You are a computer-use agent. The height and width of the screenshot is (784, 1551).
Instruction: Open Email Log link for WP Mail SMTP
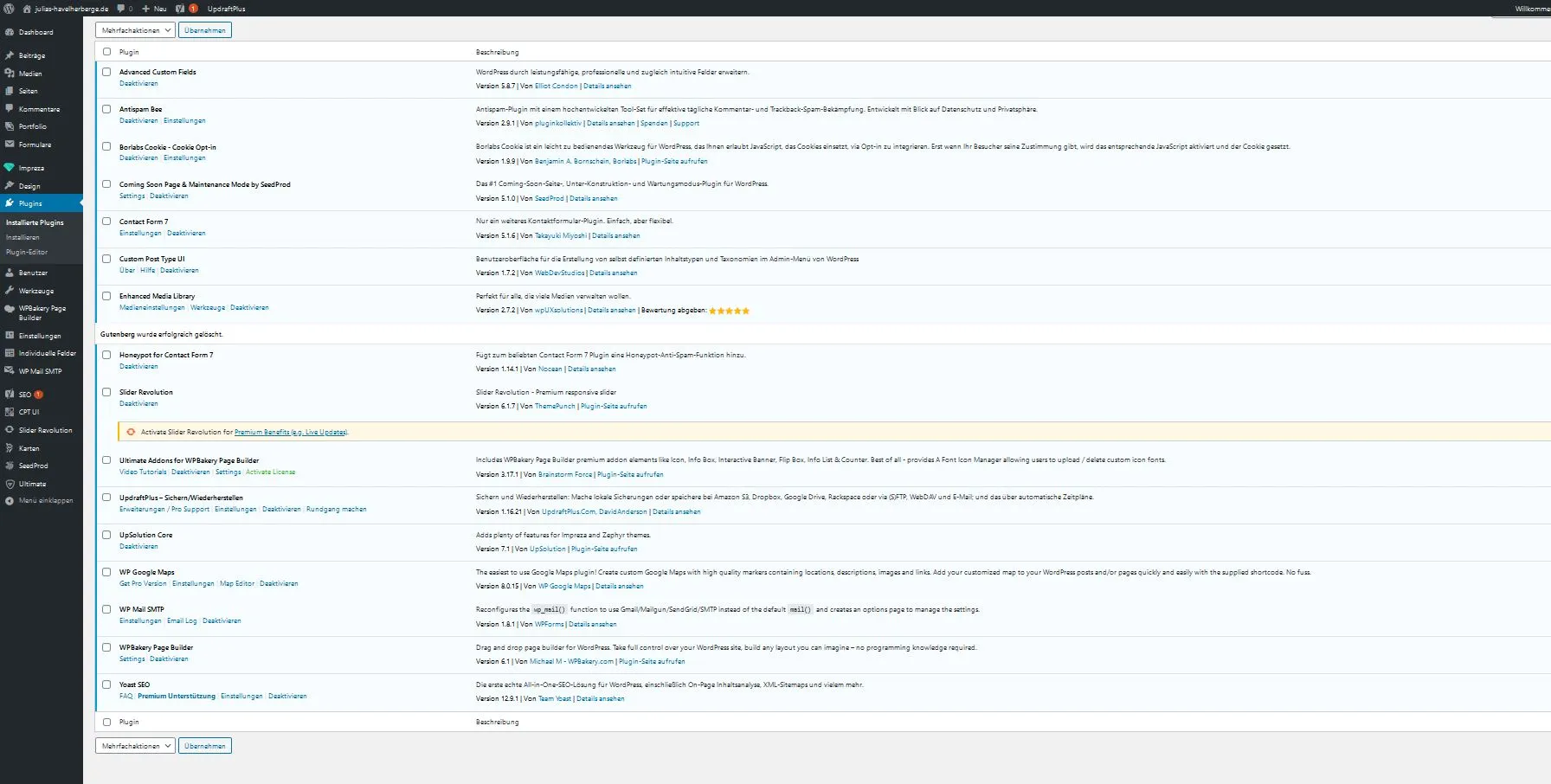(182, 621)
